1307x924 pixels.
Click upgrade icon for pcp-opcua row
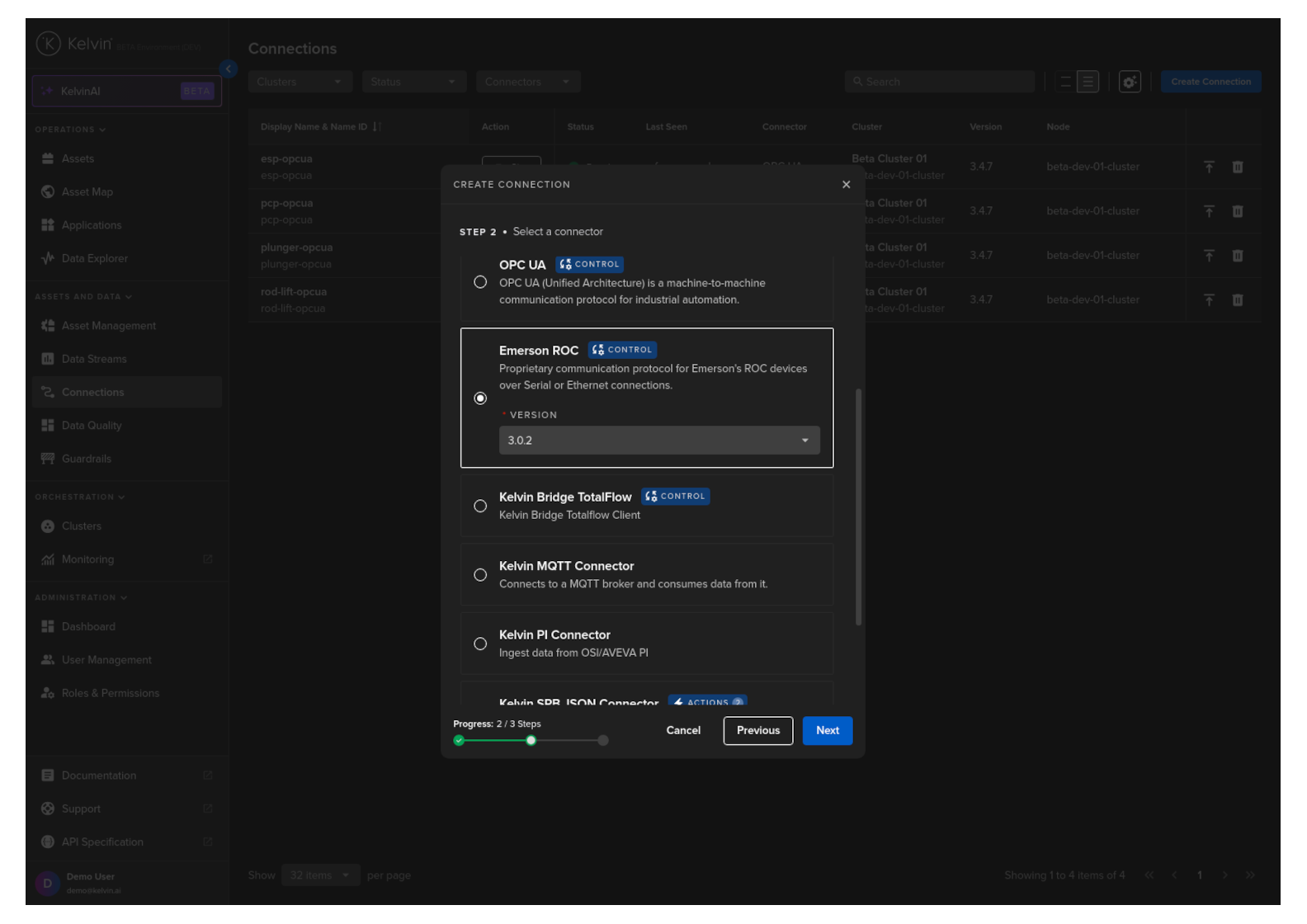1209,211
